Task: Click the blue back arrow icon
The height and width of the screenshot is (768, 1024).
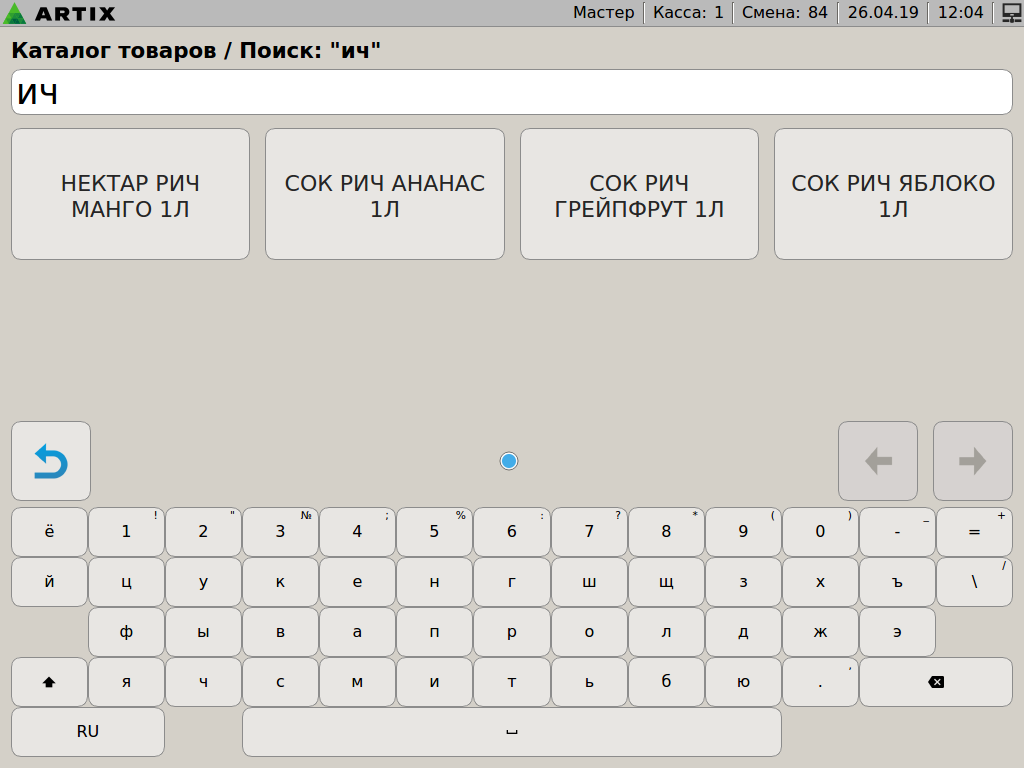Action: click(51, 461)
